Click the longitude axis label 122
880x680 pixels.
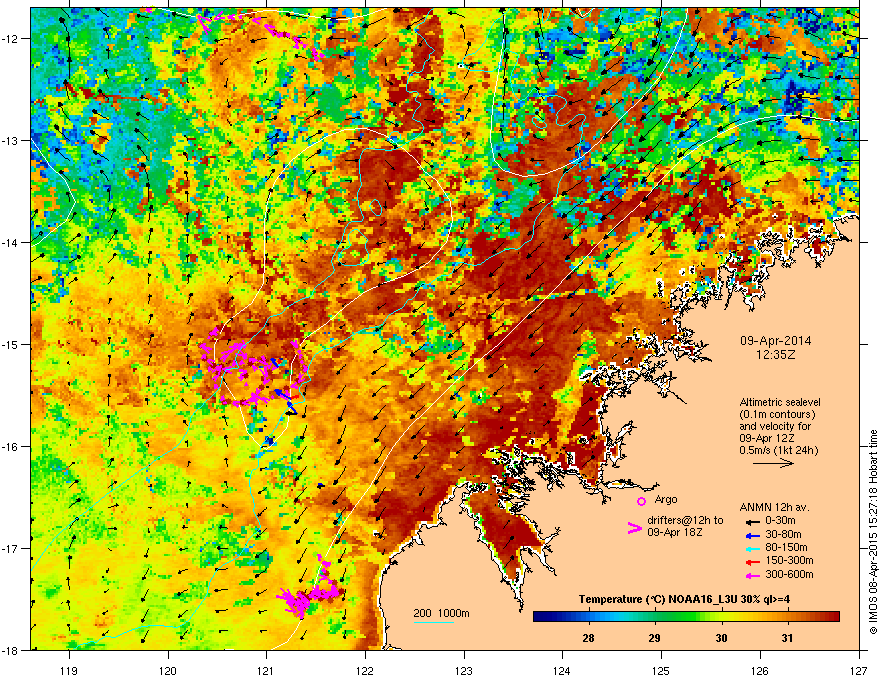365,670
